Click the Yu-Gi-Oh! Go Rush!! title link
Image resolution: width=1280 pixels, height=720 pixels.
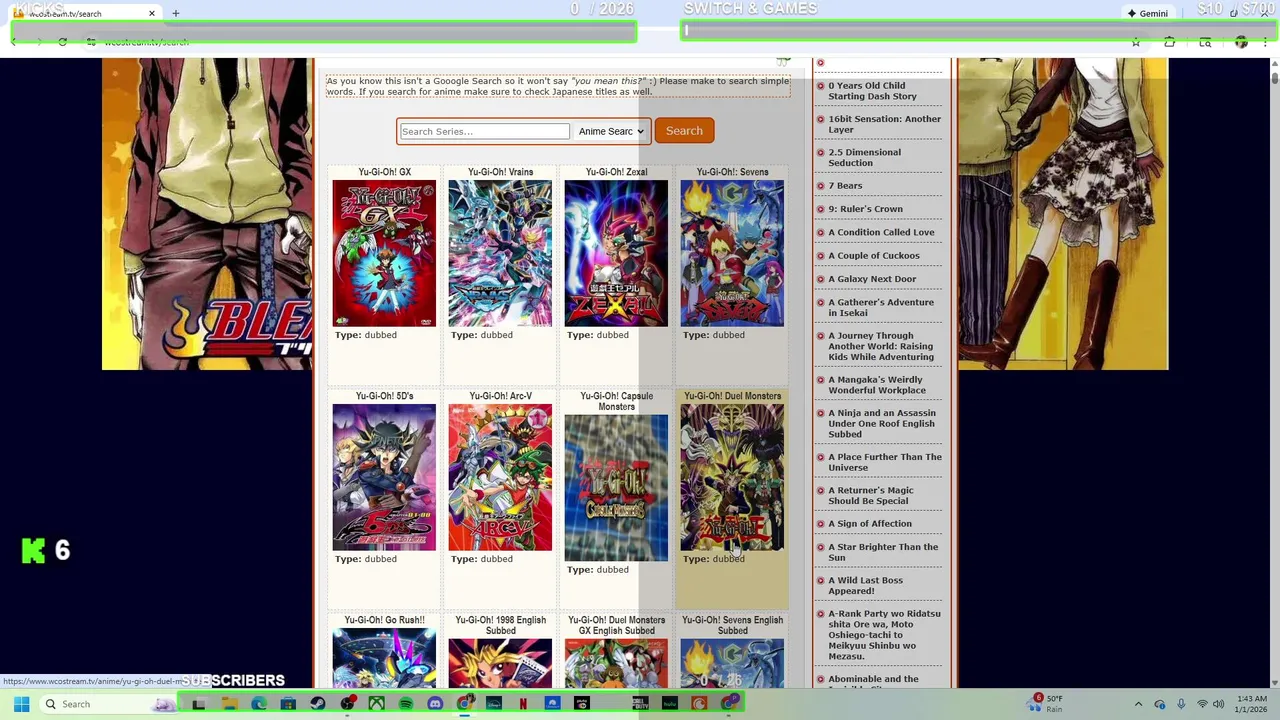[x=384, y=620]
